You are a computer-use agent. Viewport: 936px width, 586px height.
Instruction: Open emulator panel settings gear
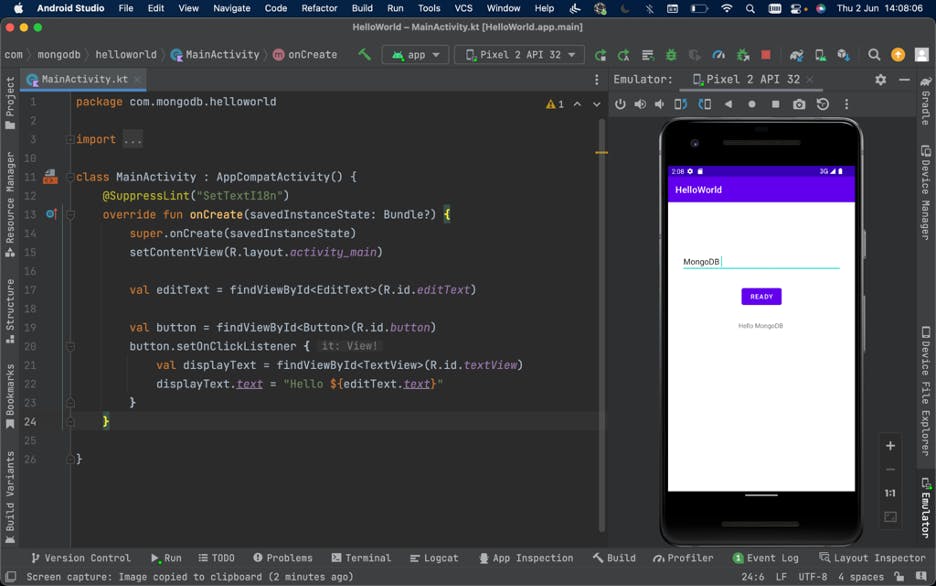(880, 79)
